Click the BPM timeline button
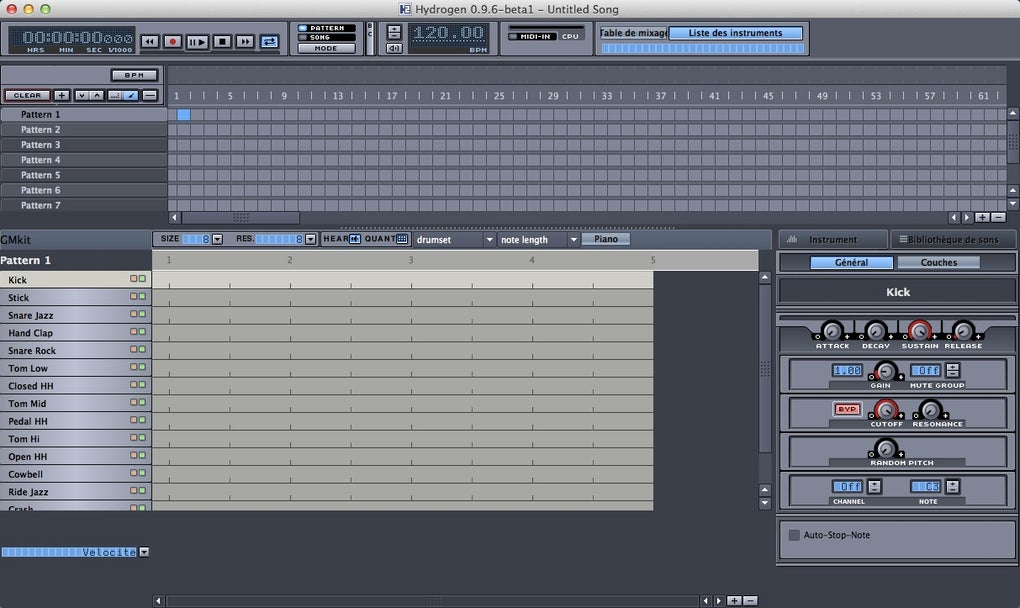Screen dimensions: 1020x608 pyautogui.click(x=134, y=75)
